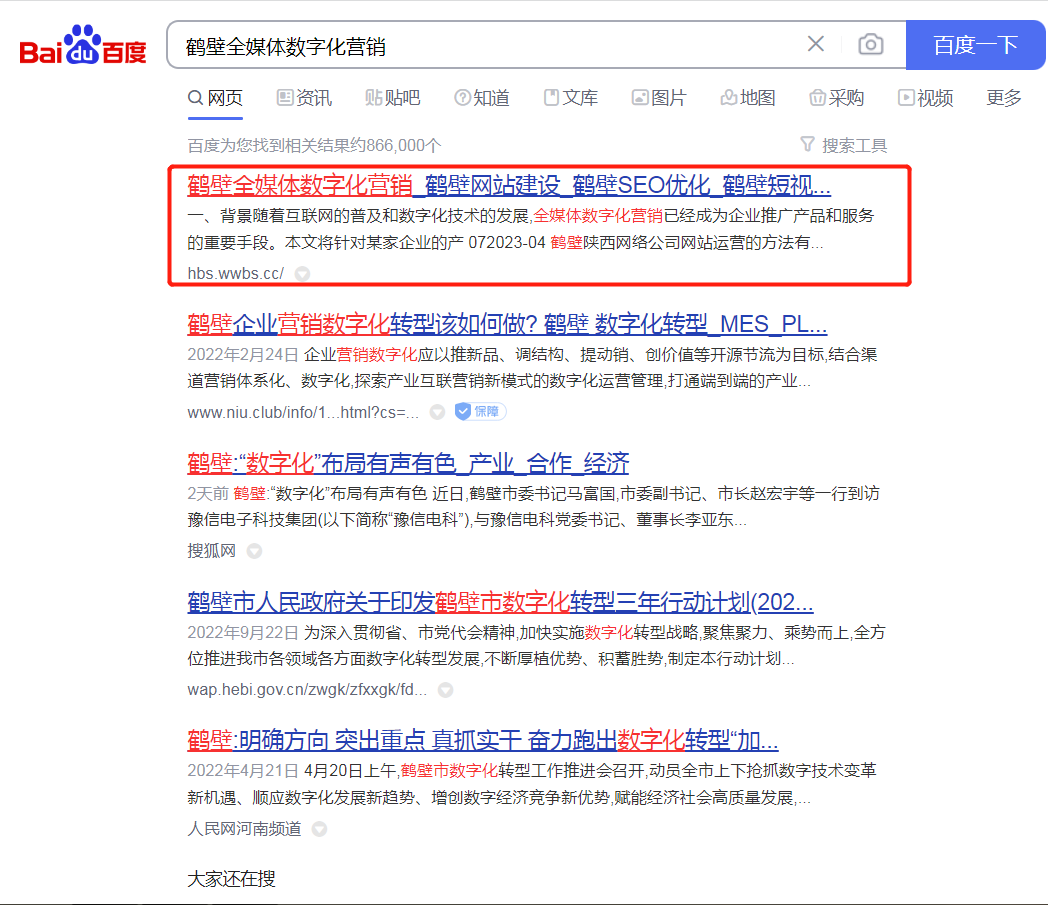Focus the search input field
This screenshot has height=905, width=1048.
[x=488, y=45]
